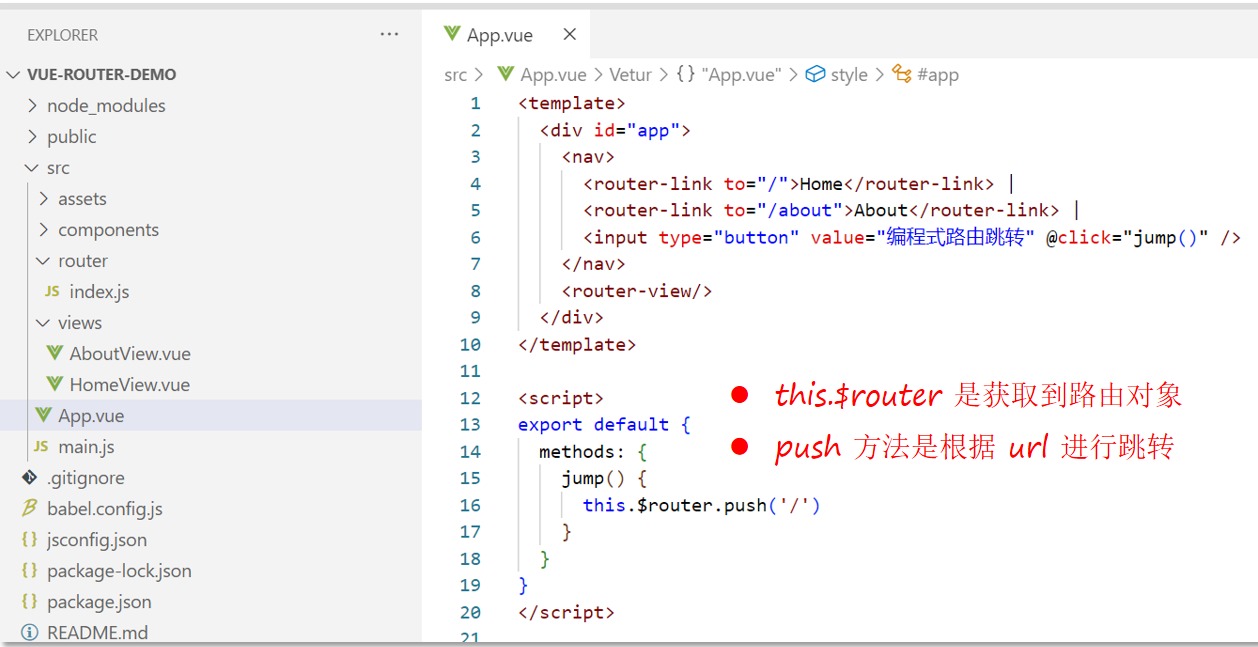The image size is (1258, 647).
Task: Click the braces icon beside package.json
Action: pos(30,602)
